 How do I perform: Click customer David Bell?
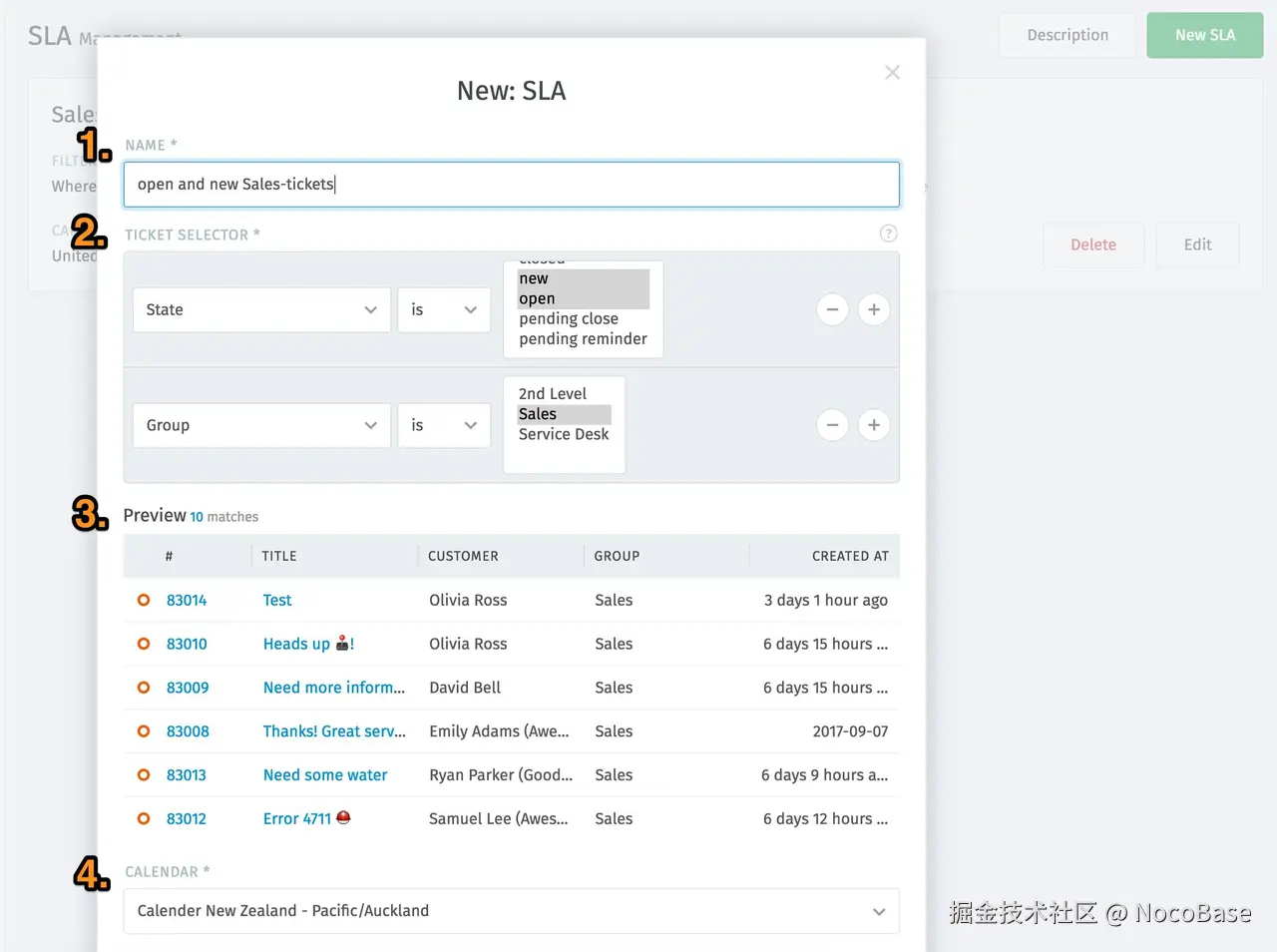pyautogui.click(x=465, y=688)
